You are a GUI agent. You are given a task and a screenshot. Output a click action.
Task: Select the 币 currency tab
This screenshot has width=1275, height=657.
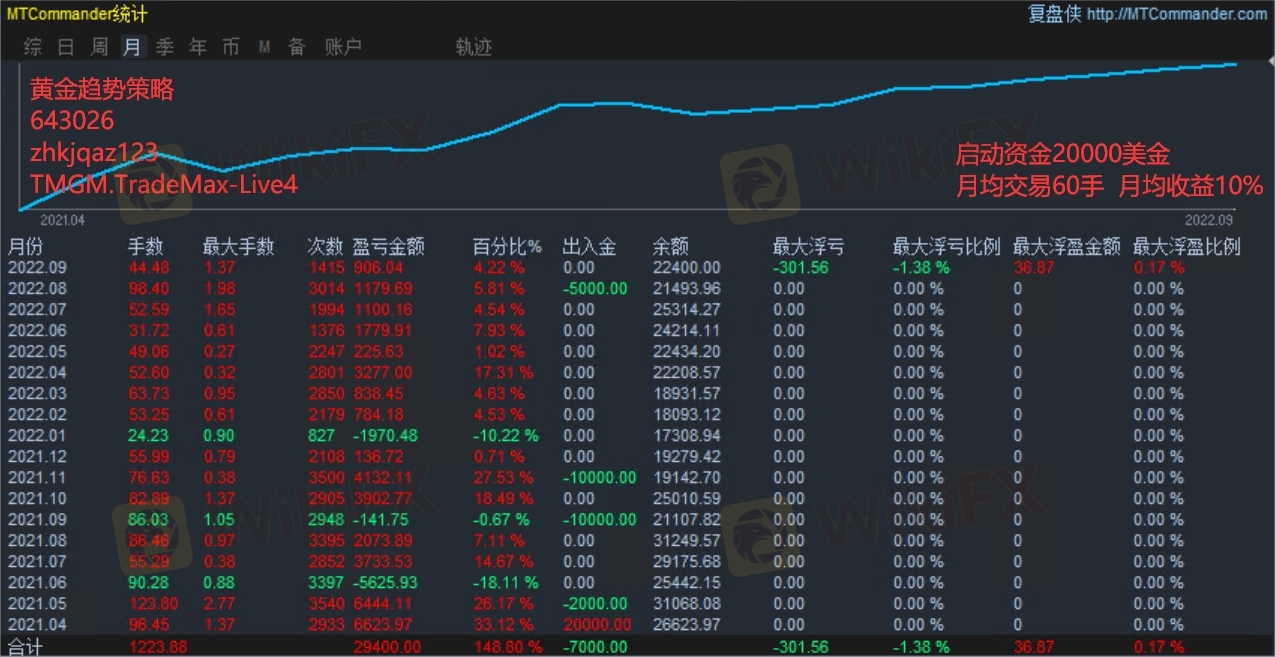point(231,47)
